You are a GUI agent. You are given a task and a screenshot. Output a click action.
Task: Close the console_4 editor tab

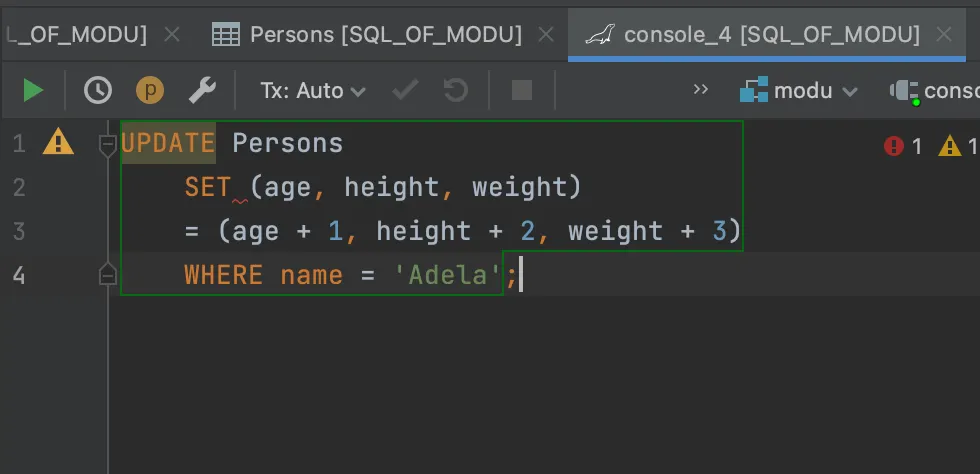coord(945,35)
